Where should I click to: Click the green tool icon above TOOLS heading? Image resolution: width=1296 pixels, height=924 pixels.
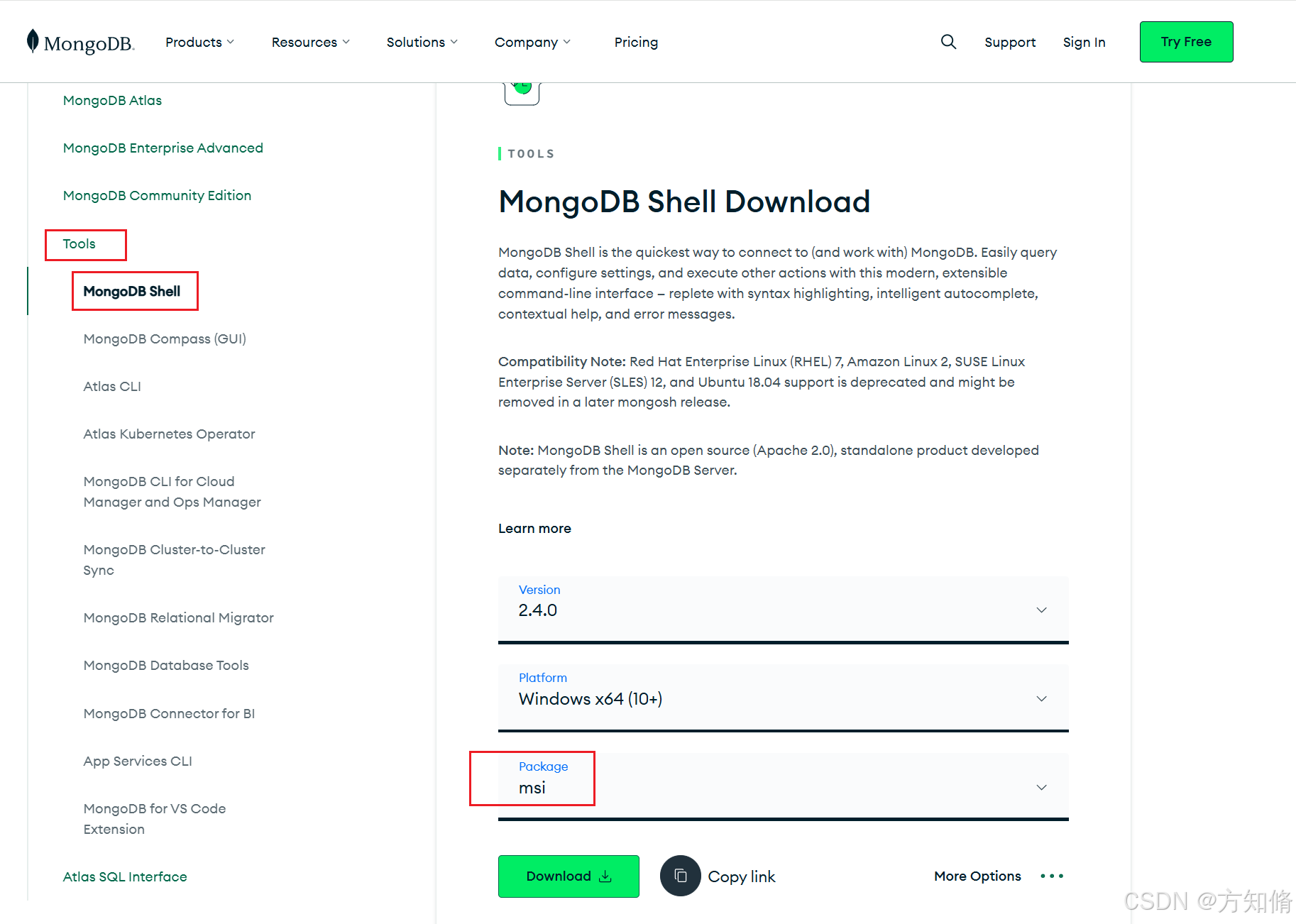(522, 87)
